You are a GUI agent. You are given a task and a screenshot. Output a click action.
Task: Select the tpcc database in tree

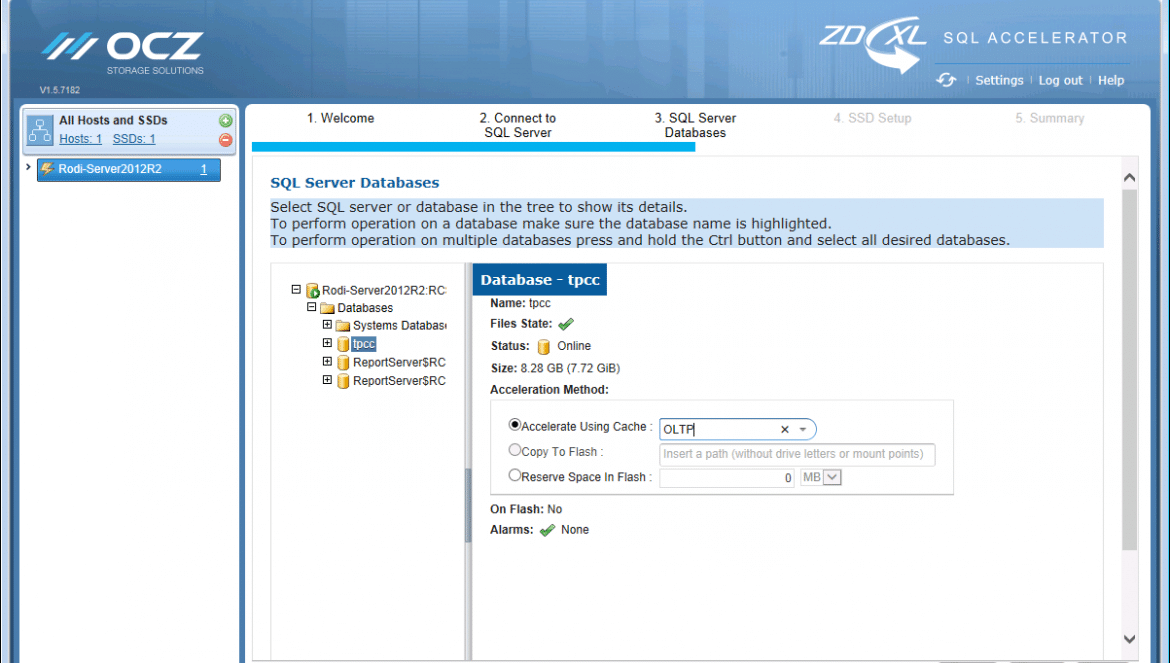point(363,344)
